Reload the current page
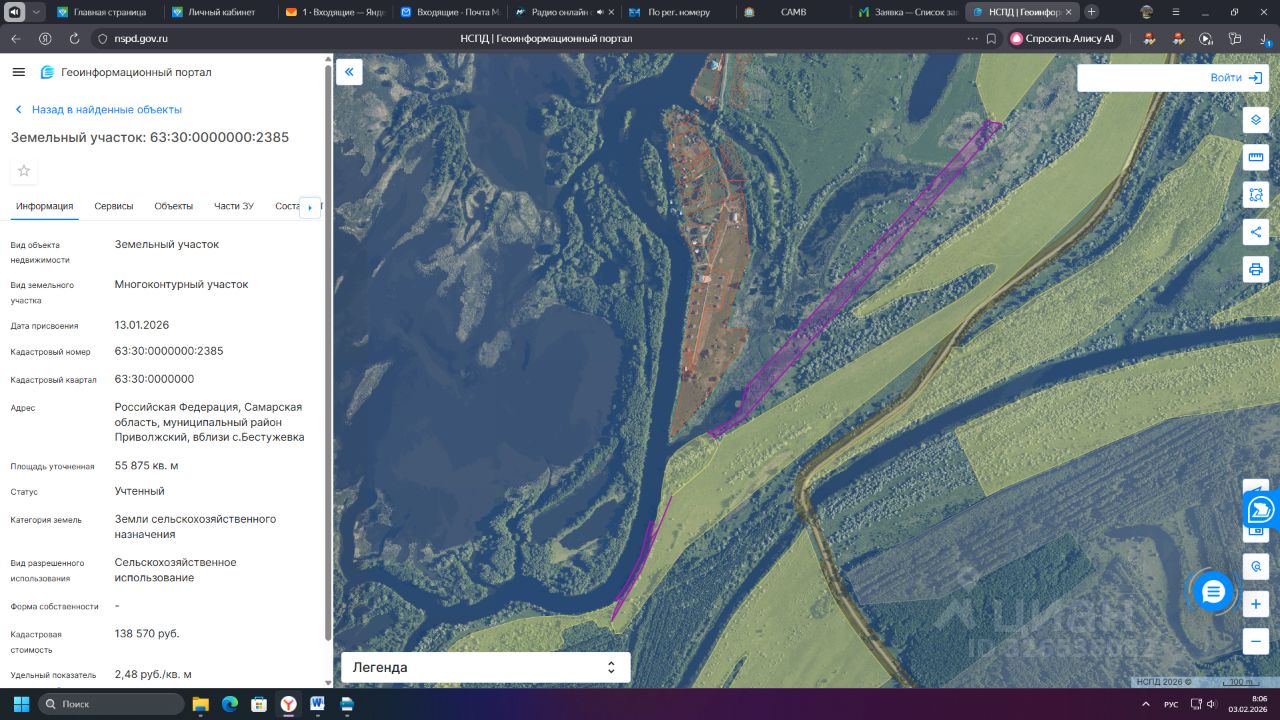Image resolution: width=1280 pixels, height=720 pixels. [x=74, y=38]
